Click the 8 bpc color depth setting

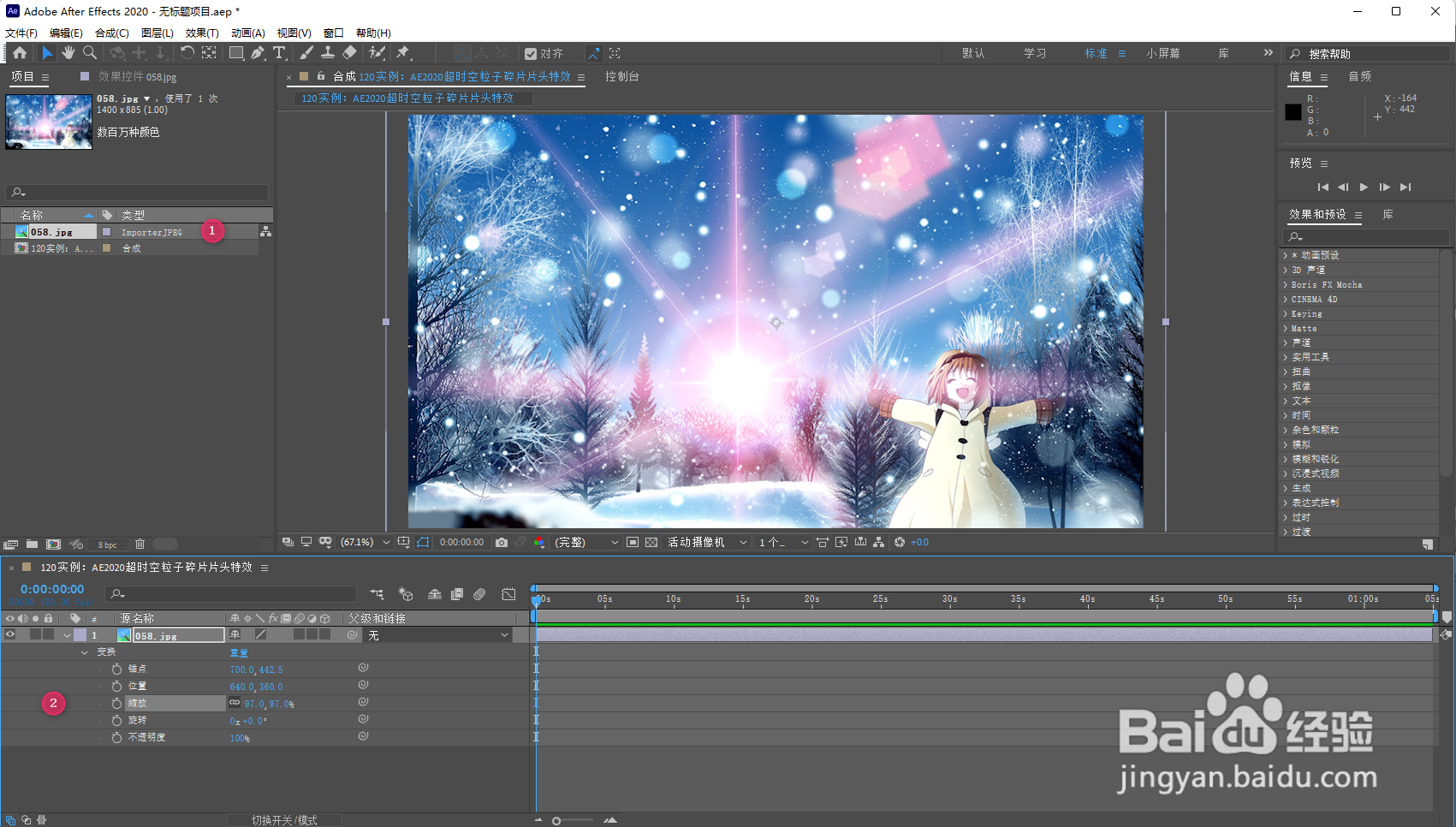[107, 544]
